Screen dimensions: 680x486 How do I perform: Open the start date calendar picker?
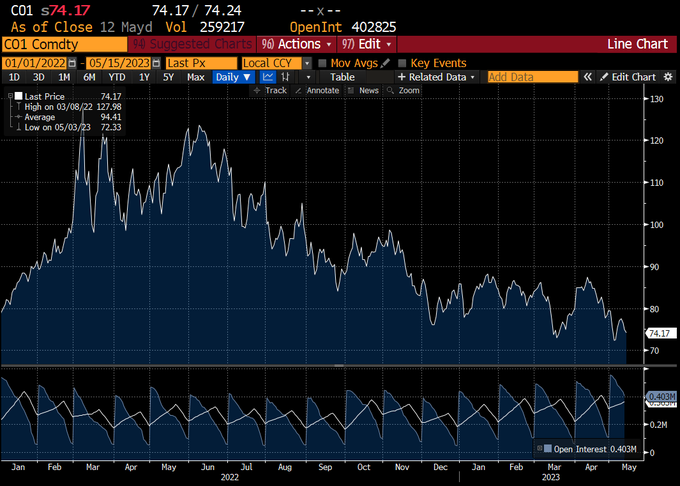(x=72, y=63)
